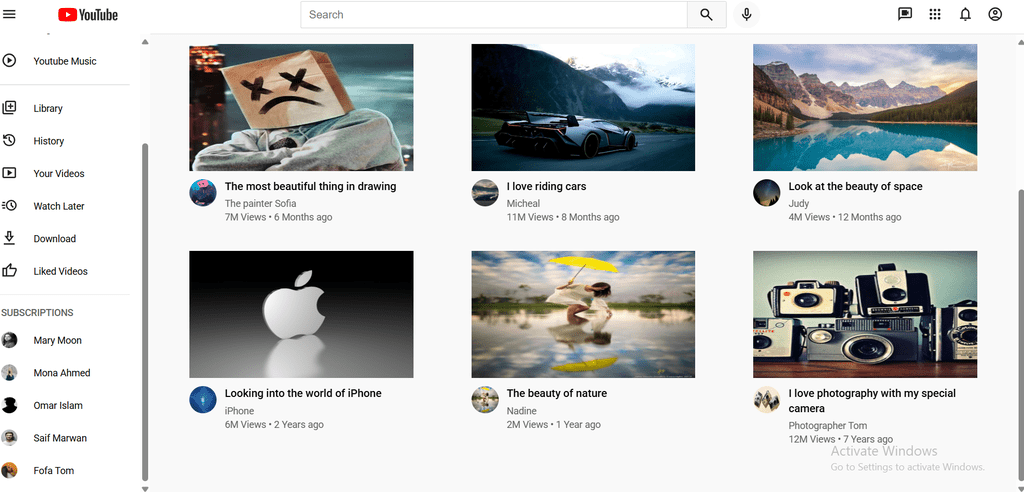Start voice search with the microphone
This screenshot has height=492, width=1024.
pos(746,14)
